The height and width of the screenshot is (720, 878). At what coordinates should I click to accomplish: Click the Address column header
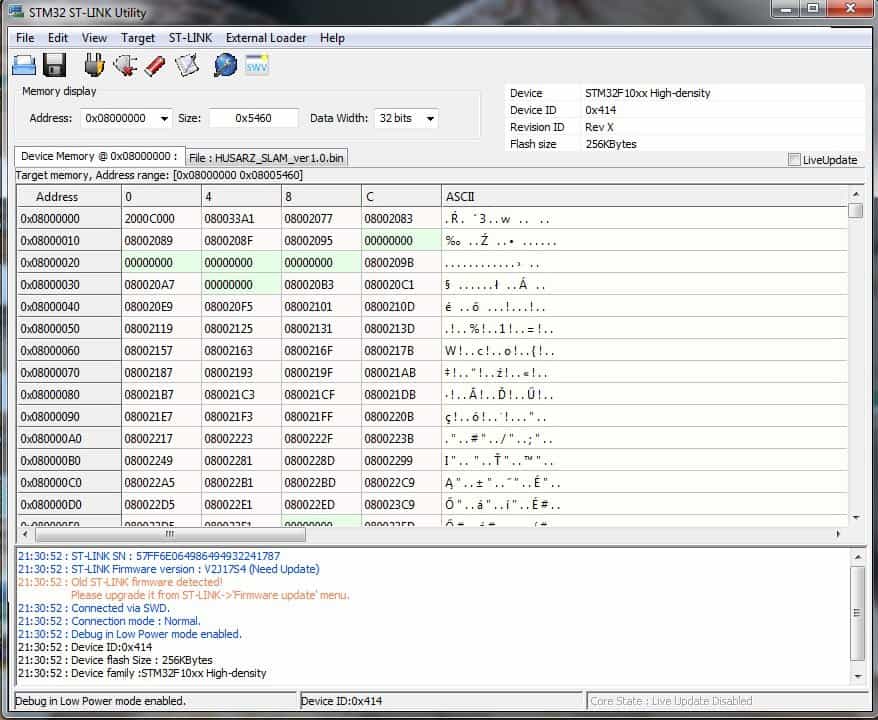pos(69,197)
